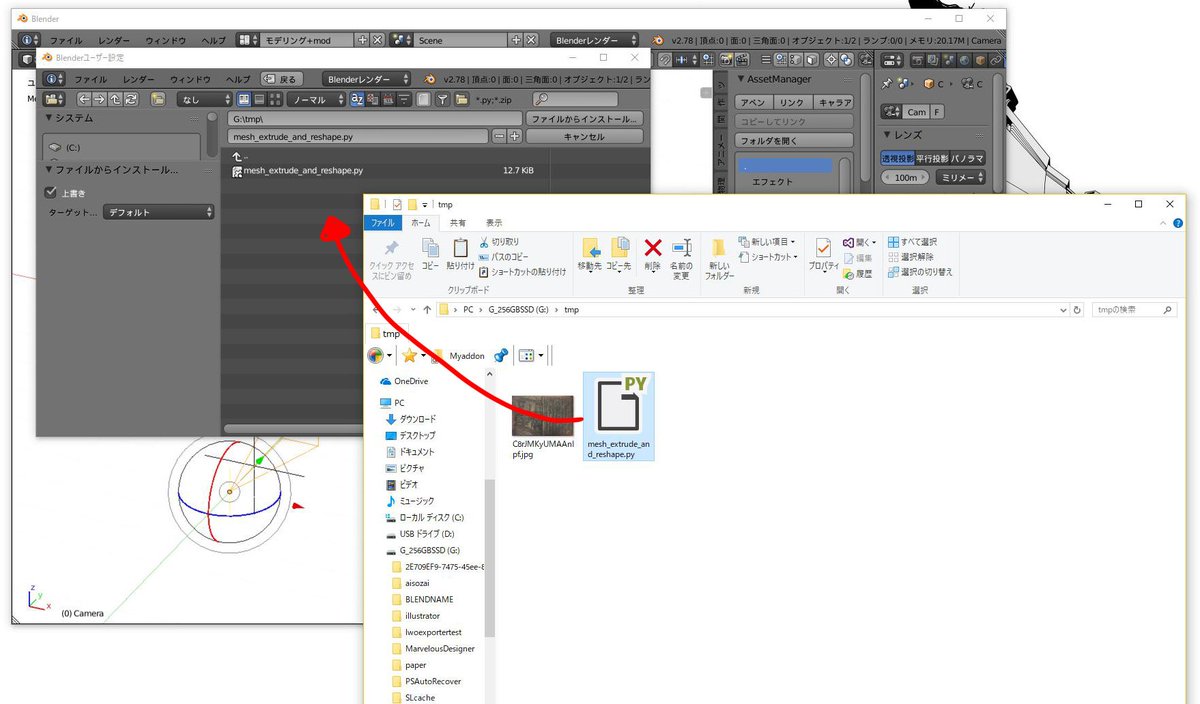Sort files by extension in file browser
This screenshot has height=704, width=1200.
[375, 99]
